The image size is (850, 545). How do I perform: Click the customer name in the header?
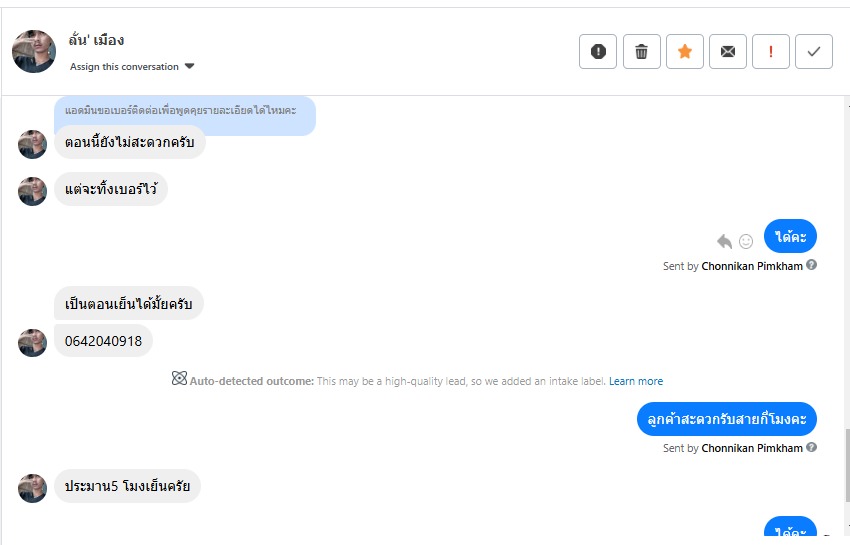(x=96, y=40)
